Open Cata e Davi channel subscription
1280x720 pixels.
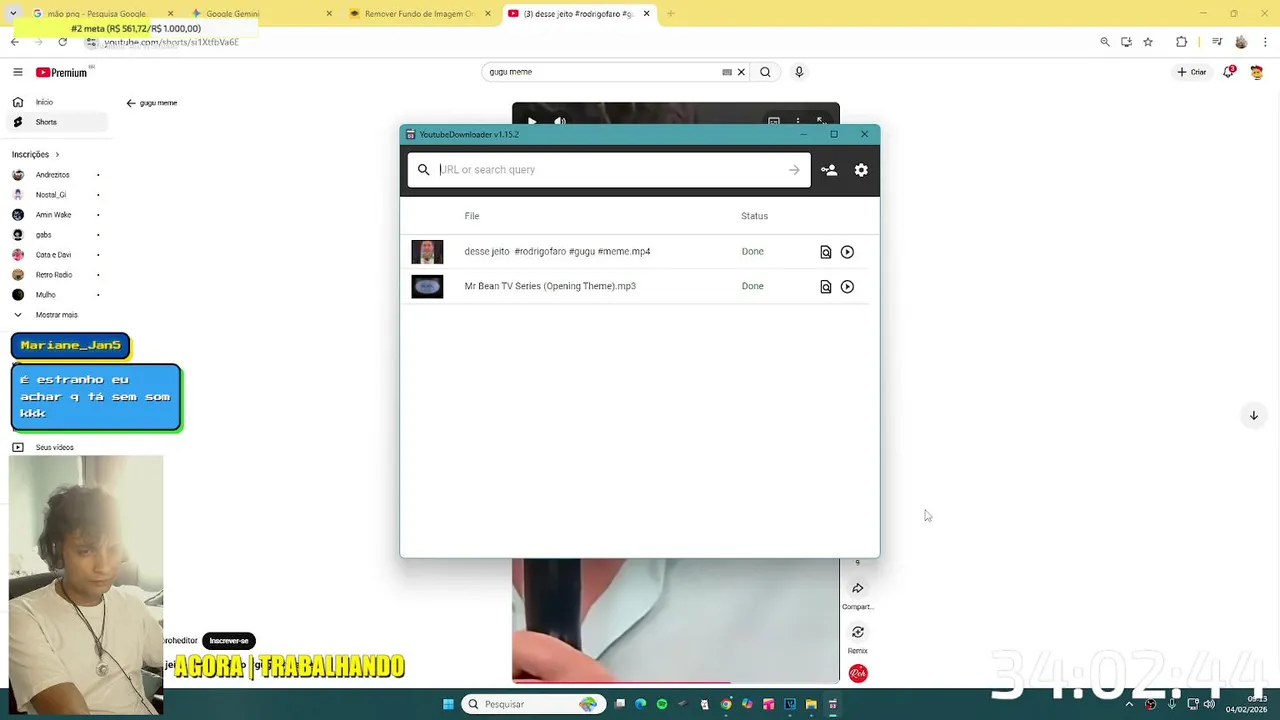(57, 255)
